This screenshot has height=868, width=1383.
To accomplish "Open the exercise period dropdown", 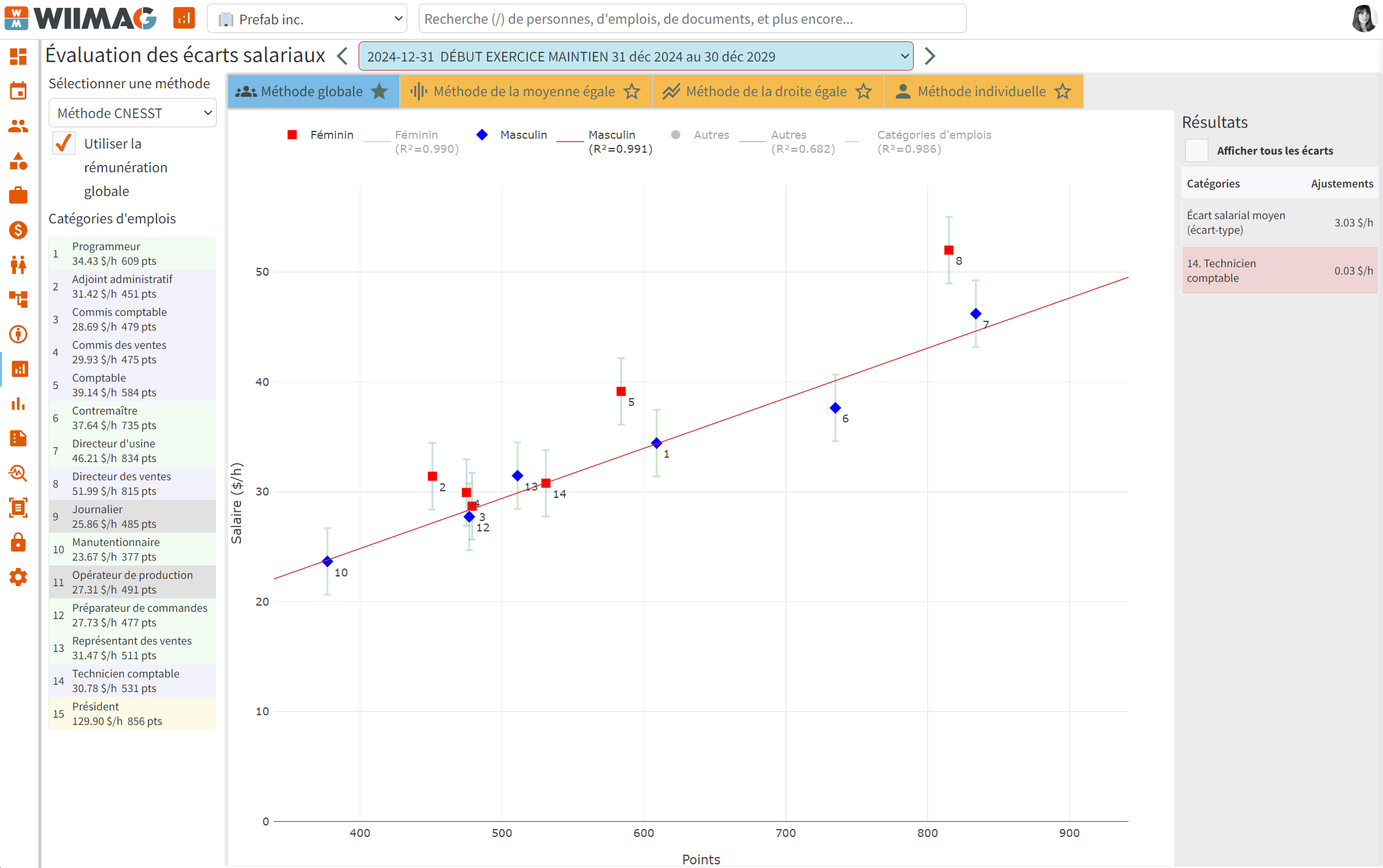I will (x=636, y=56).
